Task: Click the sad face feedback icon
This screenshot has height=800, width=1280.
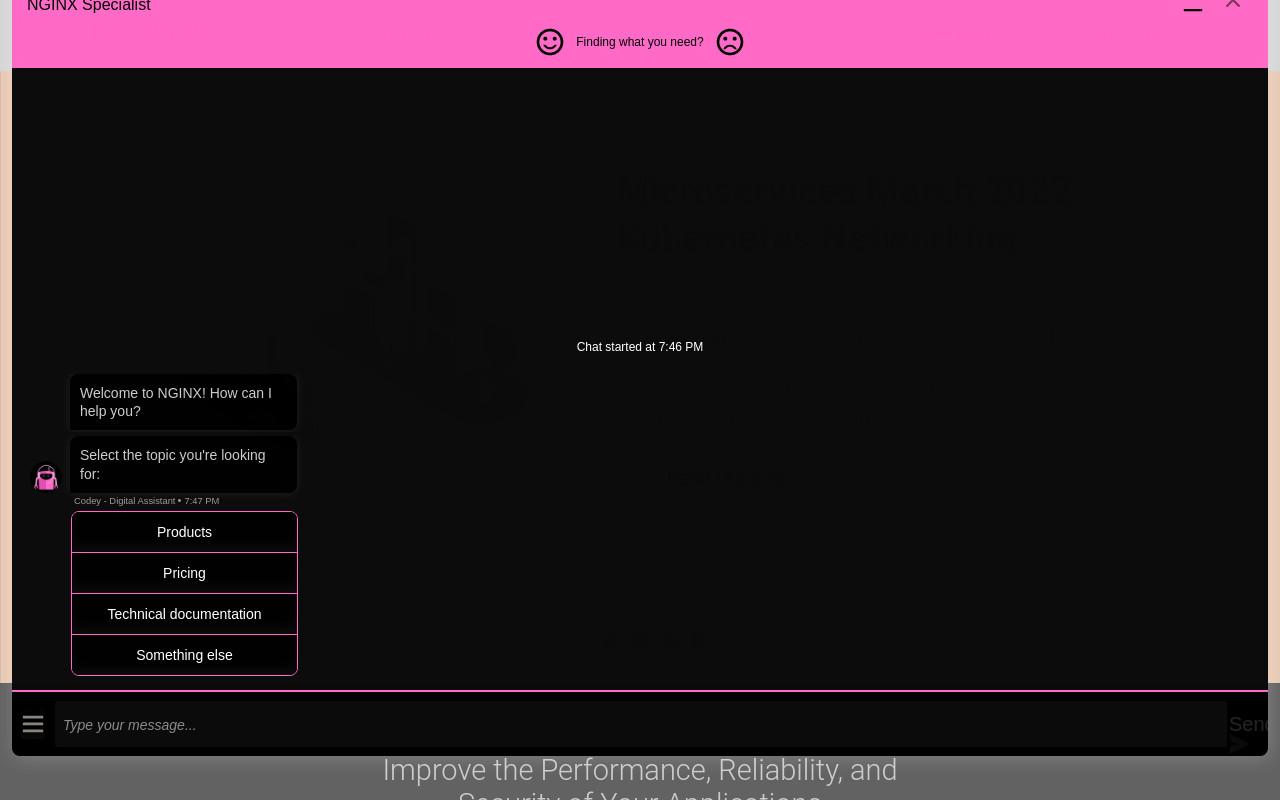Action: [730, 42]
